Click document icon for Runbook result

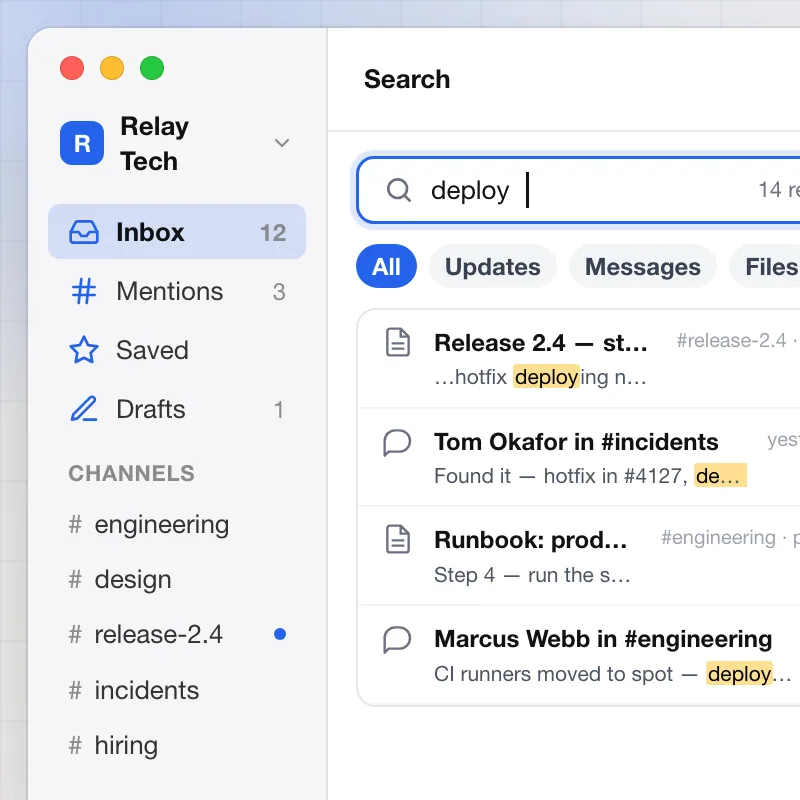tap(397, 539)
